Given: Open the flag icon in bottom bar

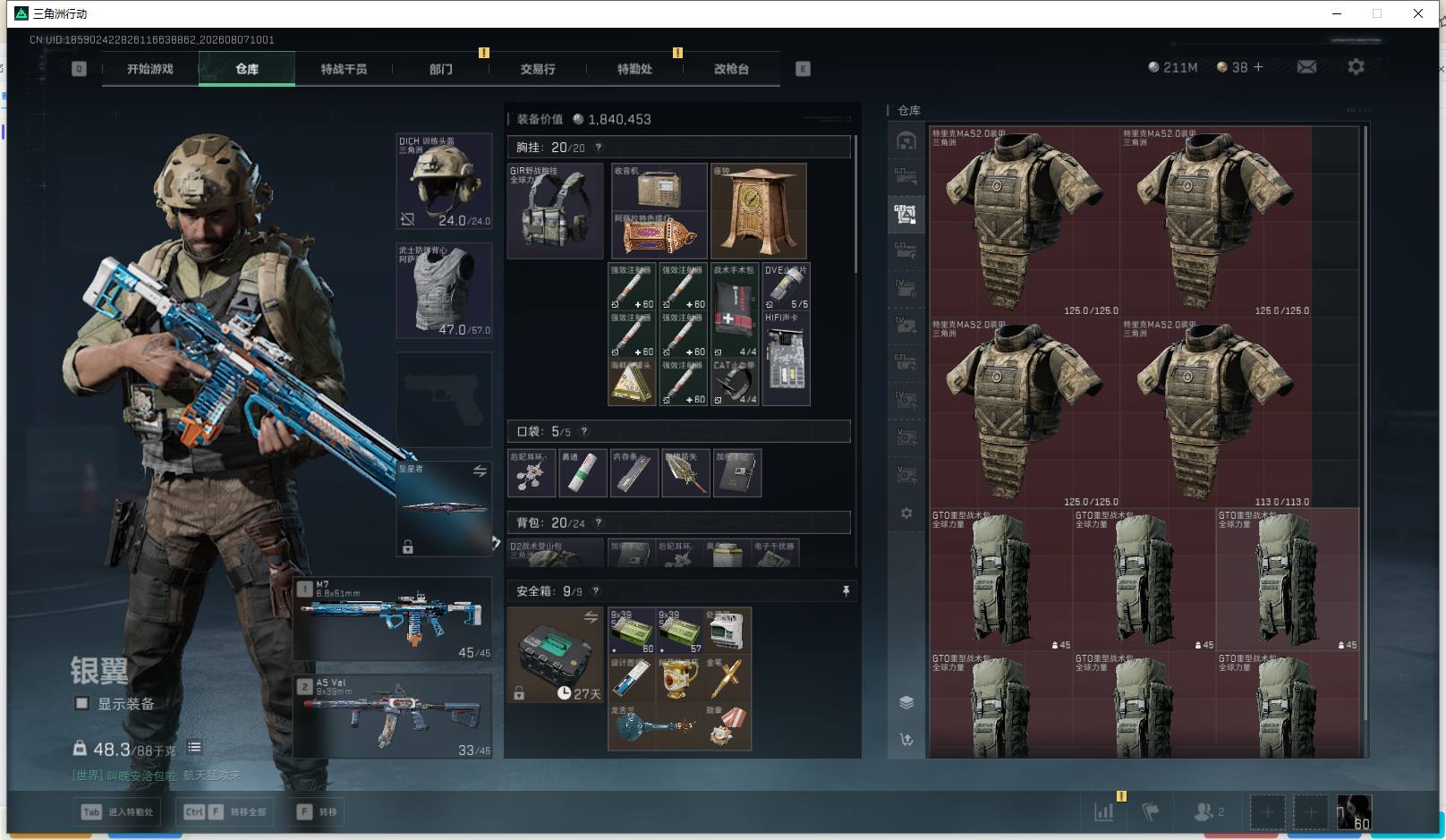Looking at the screenshot, I should click(x=1151, y=812).
